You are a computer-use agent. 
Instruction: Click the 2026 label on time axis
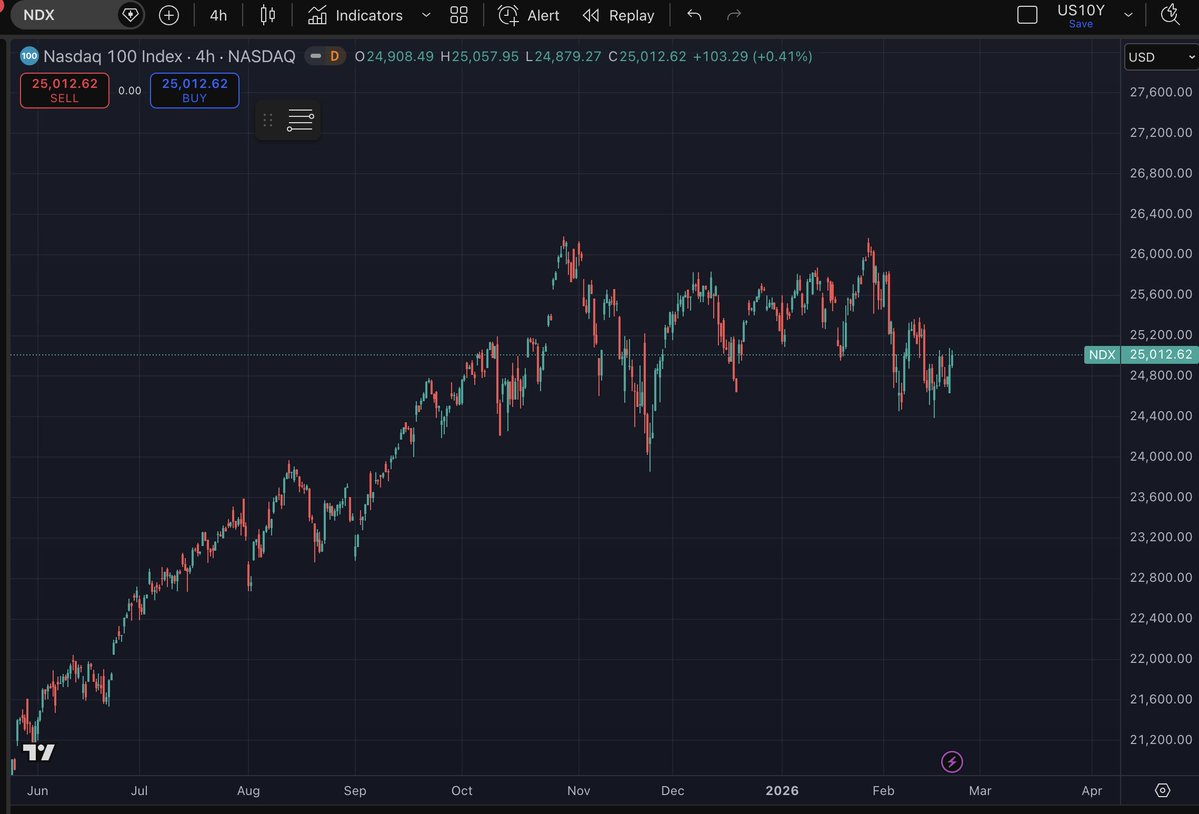[x=781, y=790]
